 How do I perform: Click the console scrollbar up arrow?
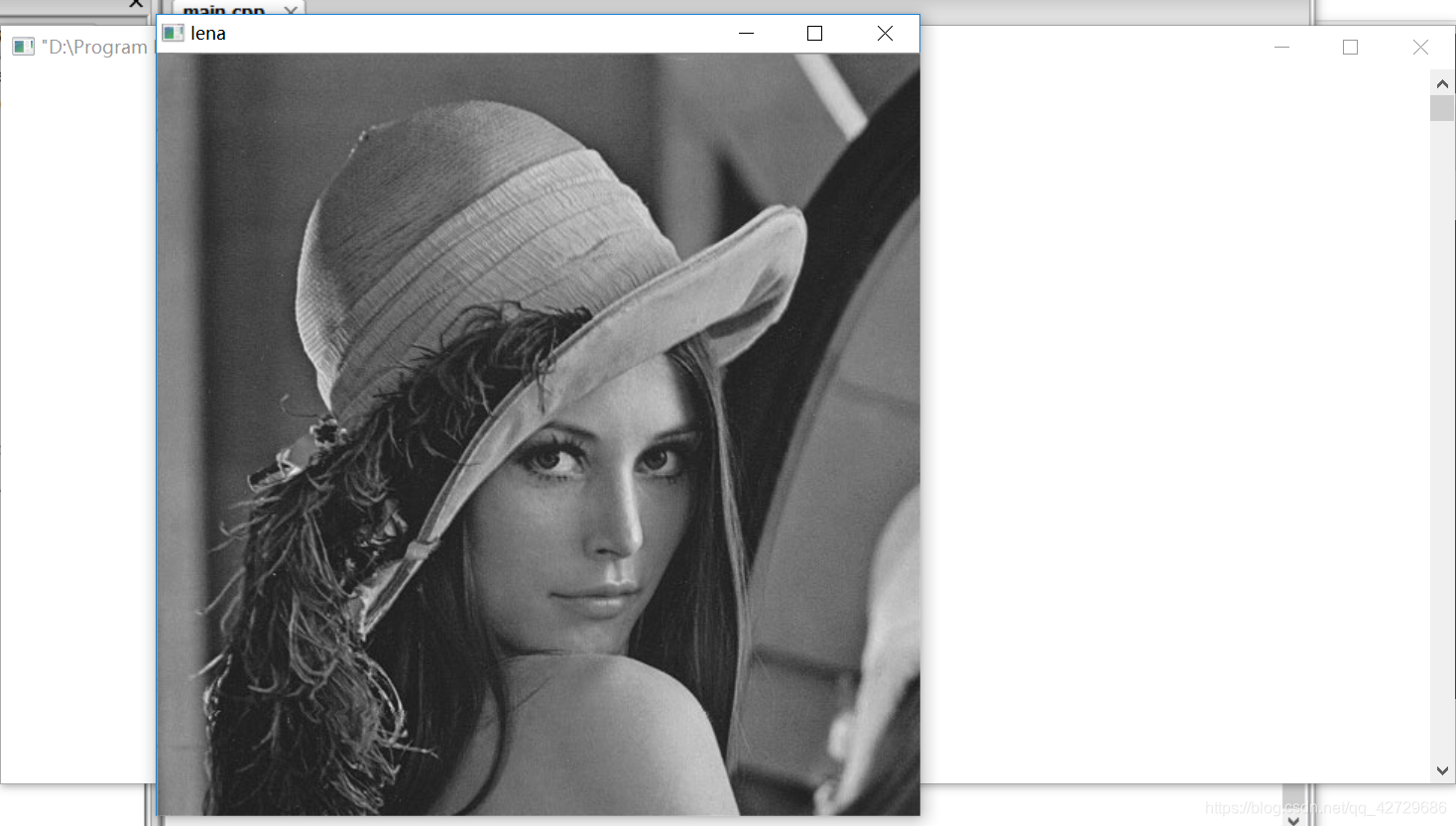[x=1442, y=83]
